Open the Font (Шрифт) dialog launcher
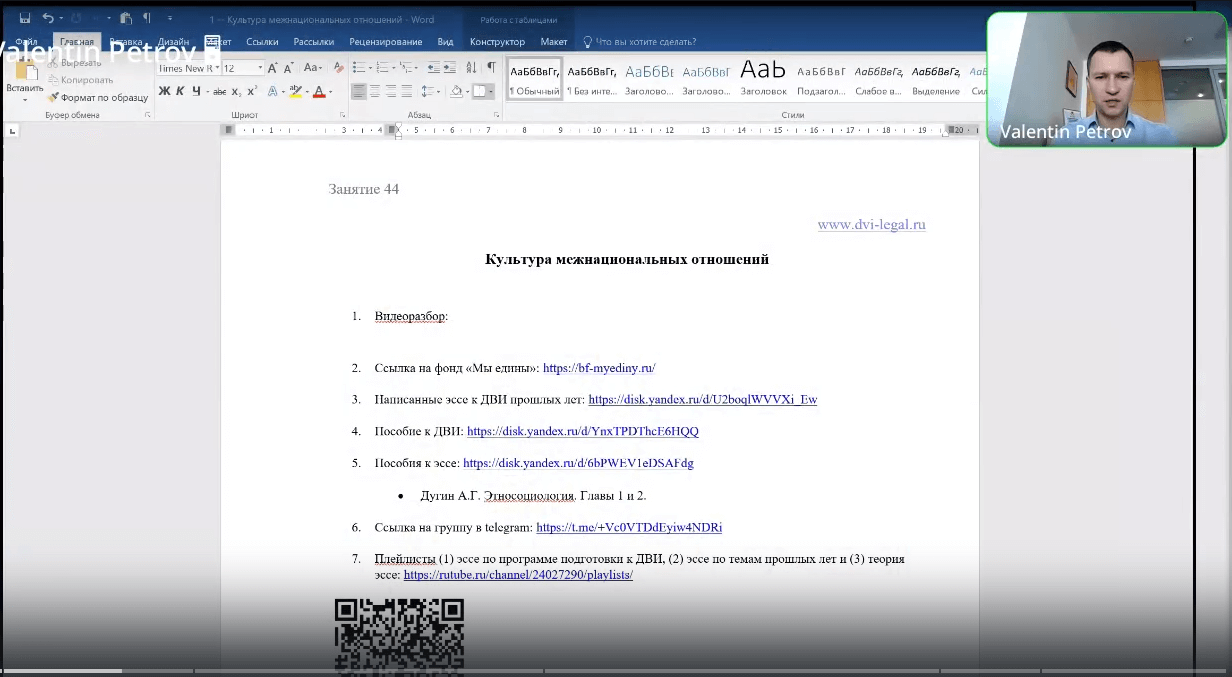This screenshot has height=677, width=1232. click(342, 115)
